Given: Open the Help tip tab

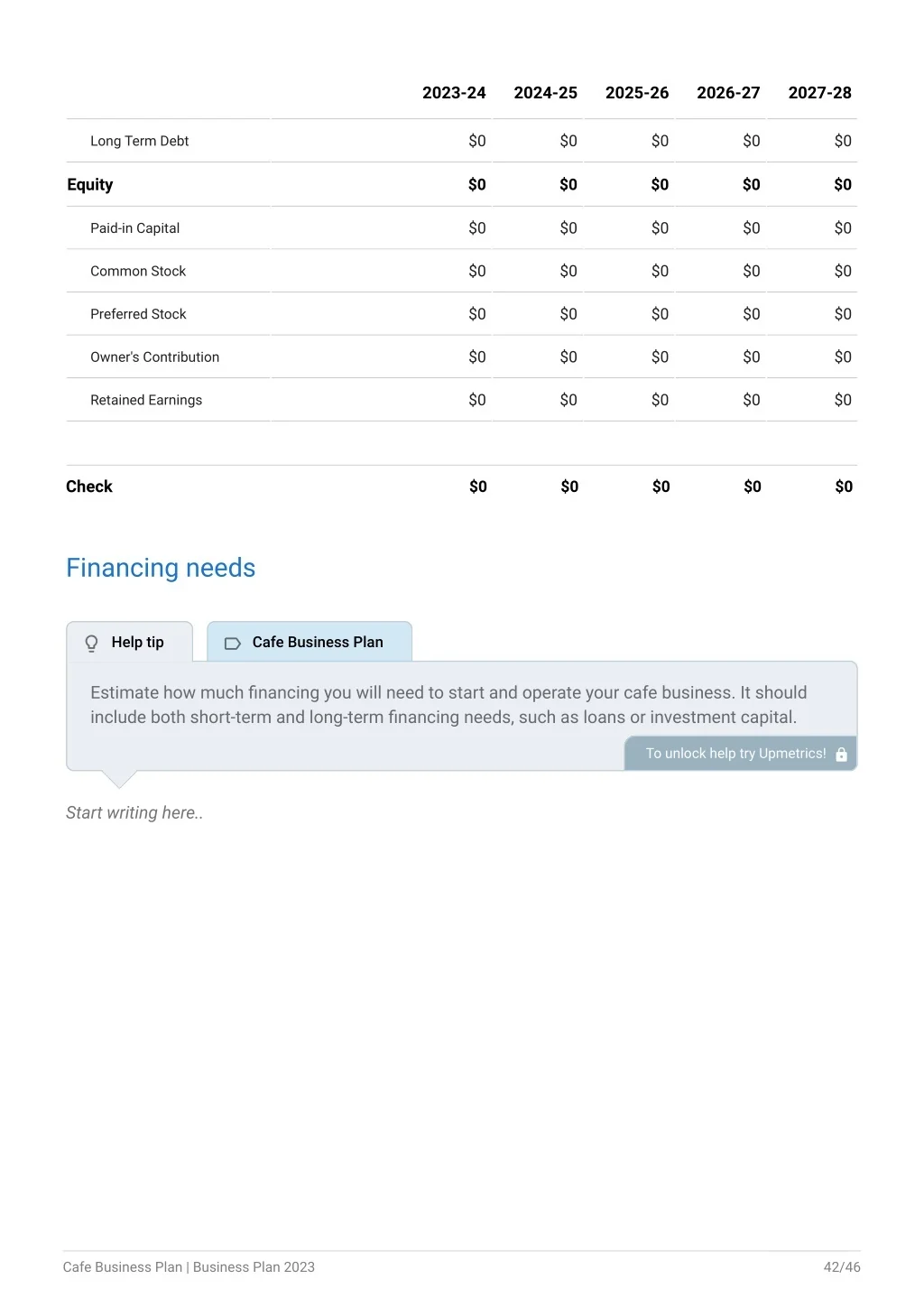Looking at the screenshot, I should coord(129,642).
